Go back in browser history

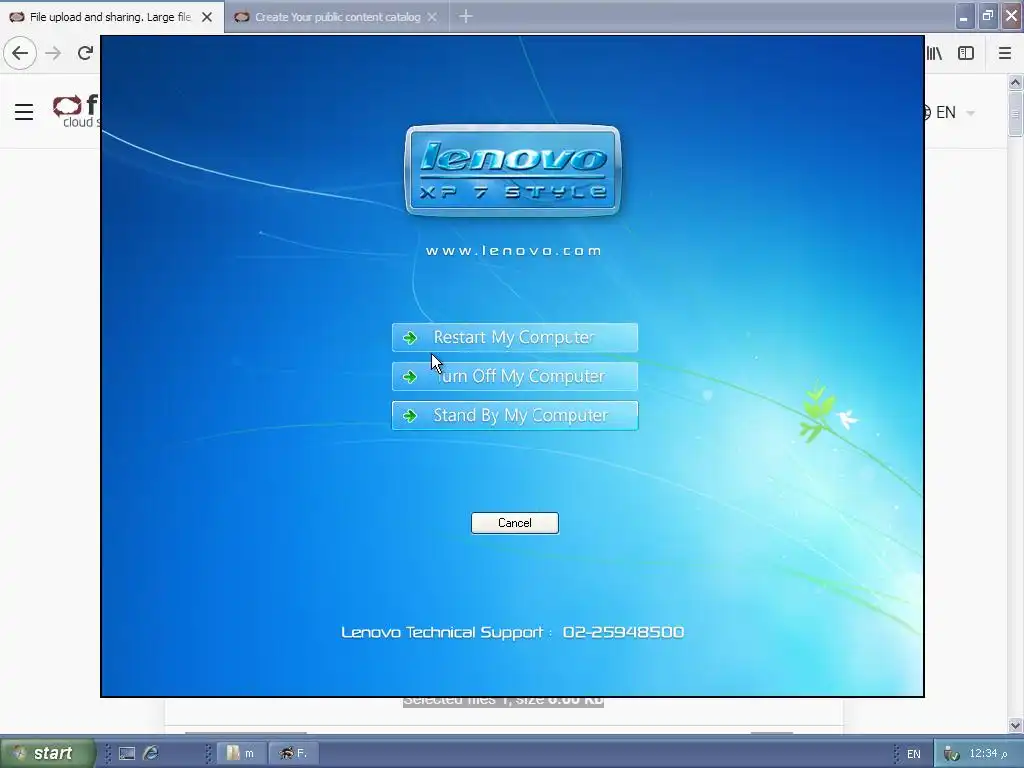[x=20, y=53]
